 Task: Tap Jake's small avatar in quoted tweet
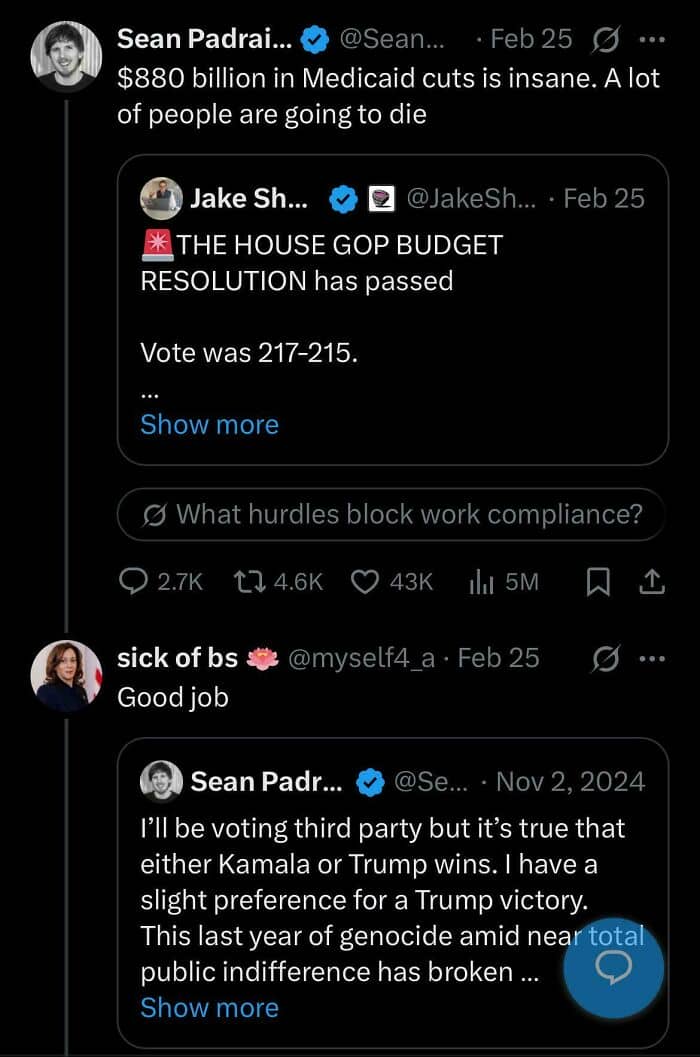(x=162, y=199)
